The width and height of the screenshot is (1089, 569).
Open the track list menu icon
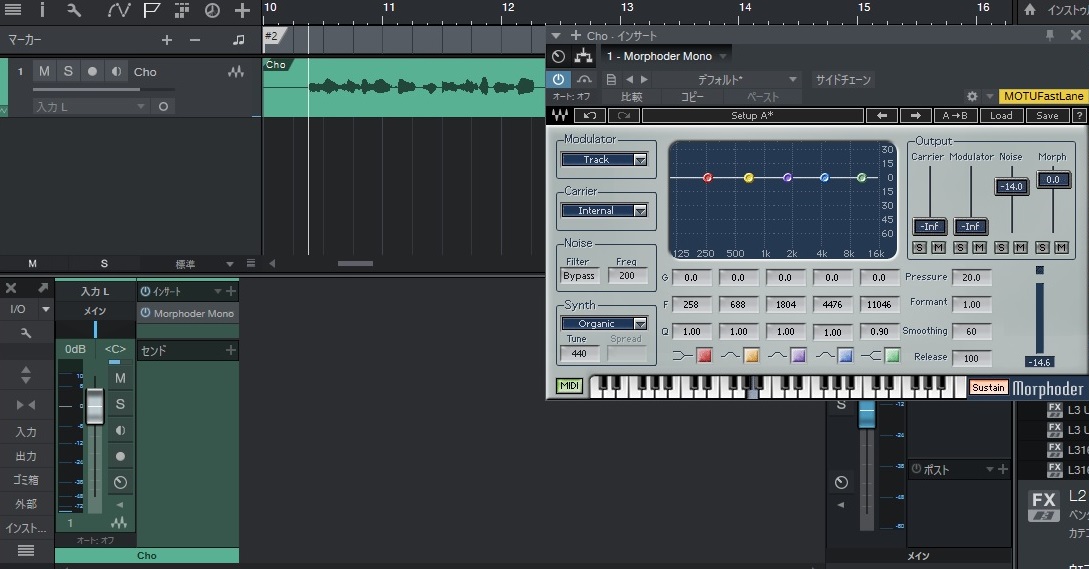click(x=13, y=10)
